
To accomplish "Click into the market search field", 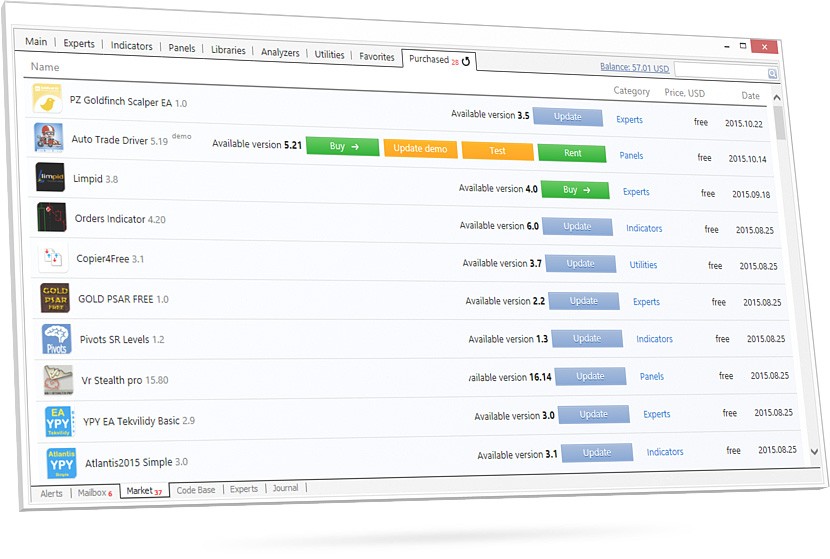I will [x=720, y=70].
